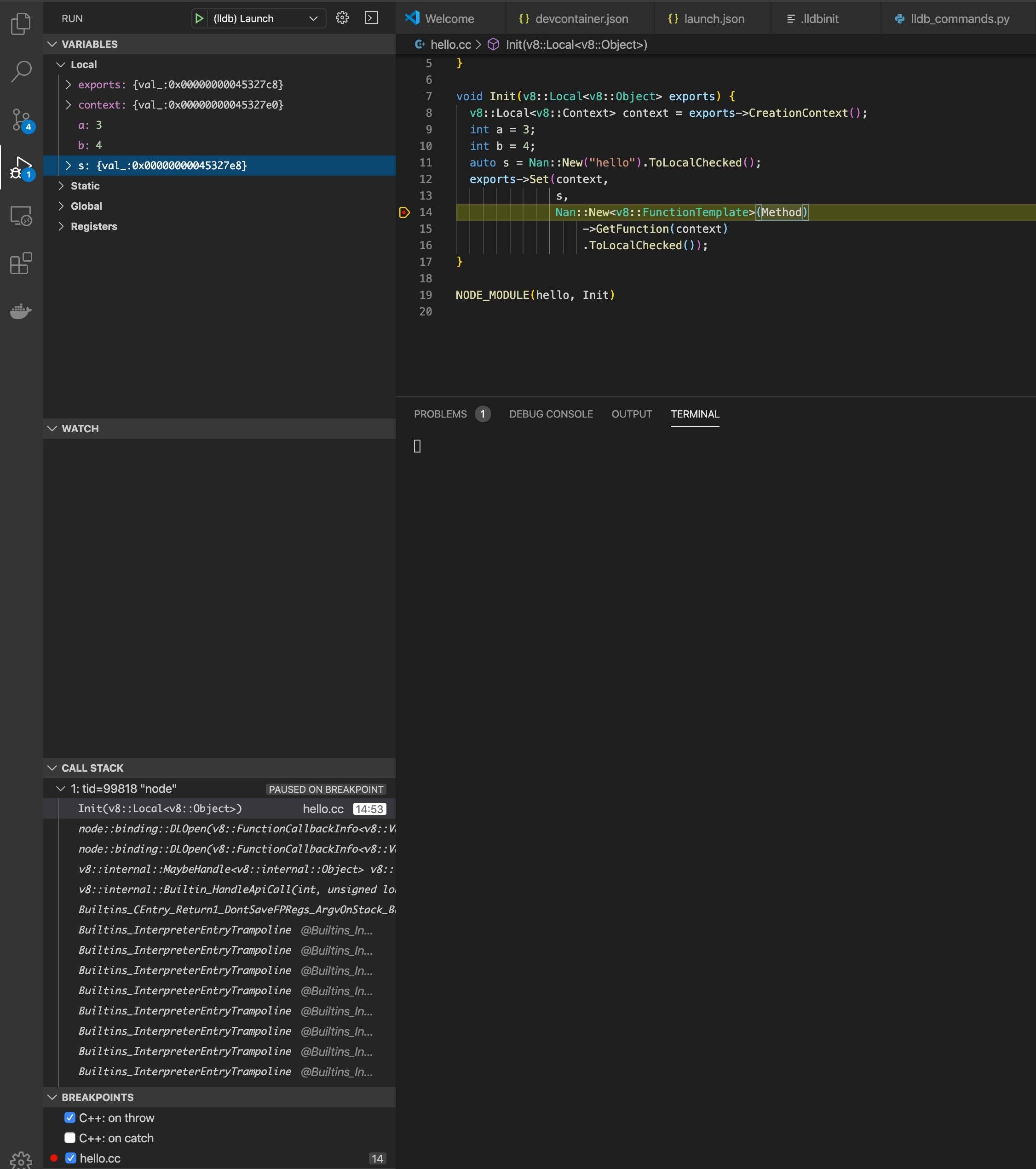This screenshot has width=1036, height=1169.
Task: Open the Explorer files icon
Action: 21,23
